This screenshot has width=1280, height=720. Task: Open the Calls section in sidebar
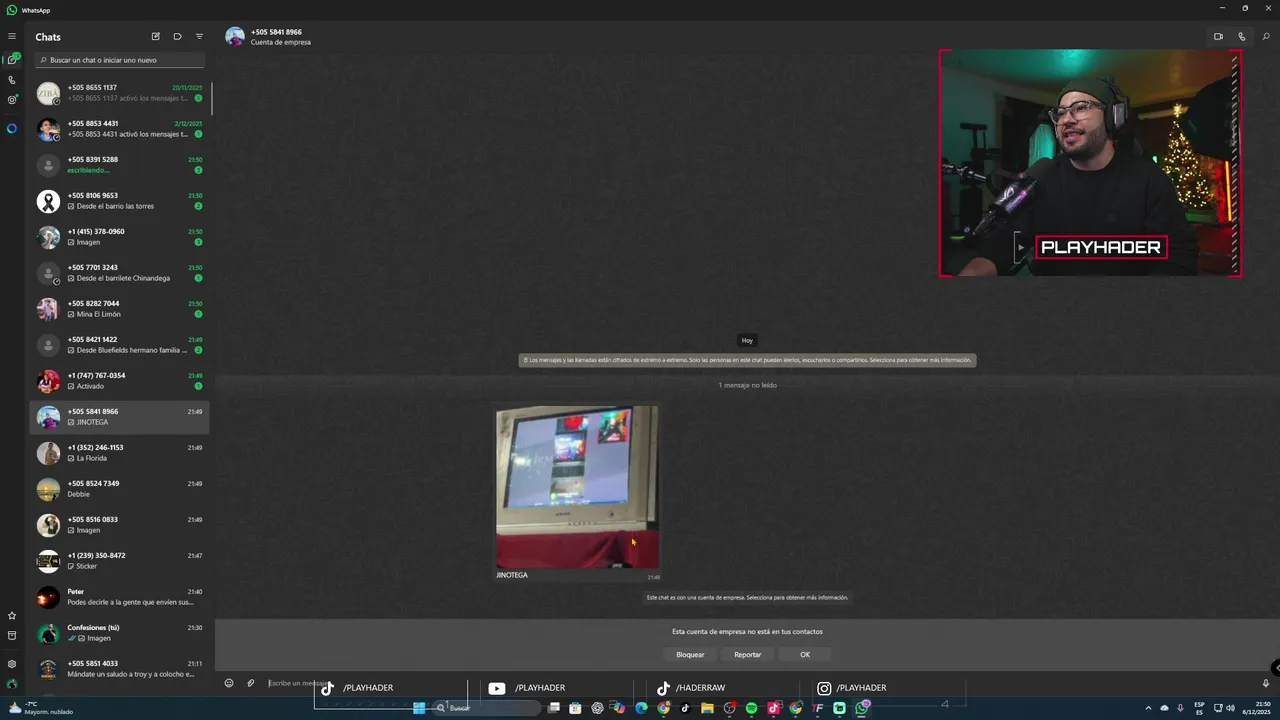12,80
